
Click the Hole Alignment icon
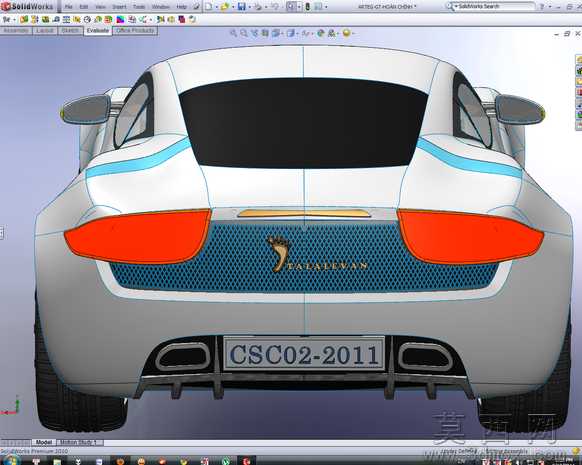coord(45,19)
